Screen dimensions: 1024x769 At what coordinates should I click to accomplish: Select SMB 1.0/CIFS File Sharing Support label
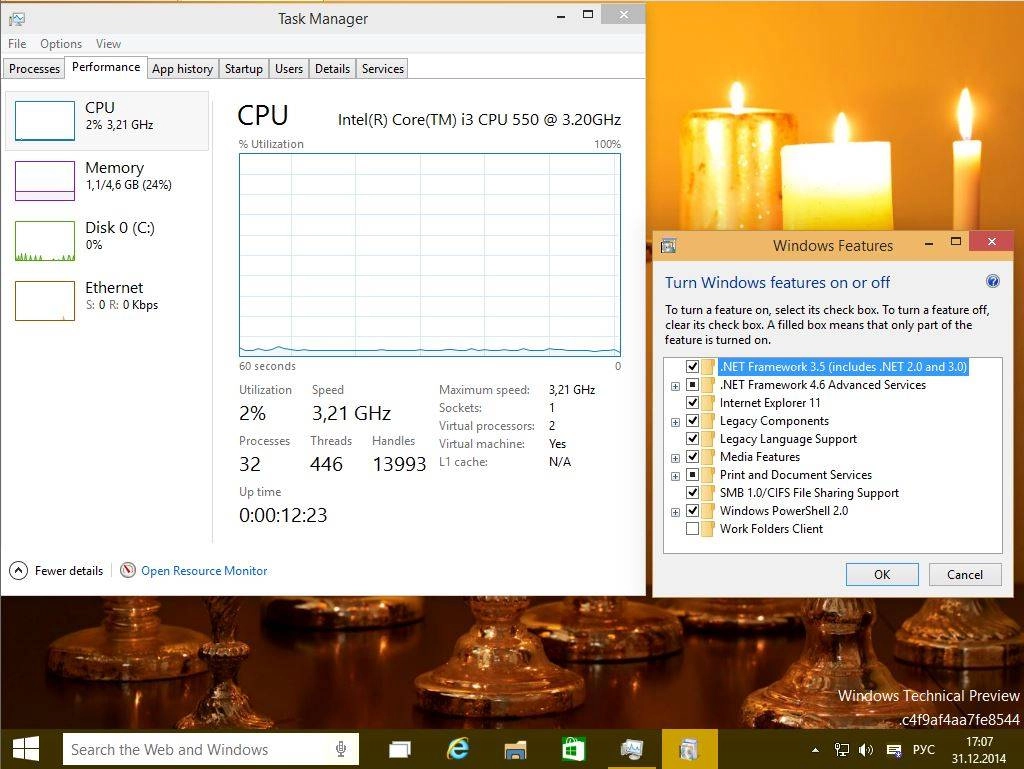click(x=808, y=493)
